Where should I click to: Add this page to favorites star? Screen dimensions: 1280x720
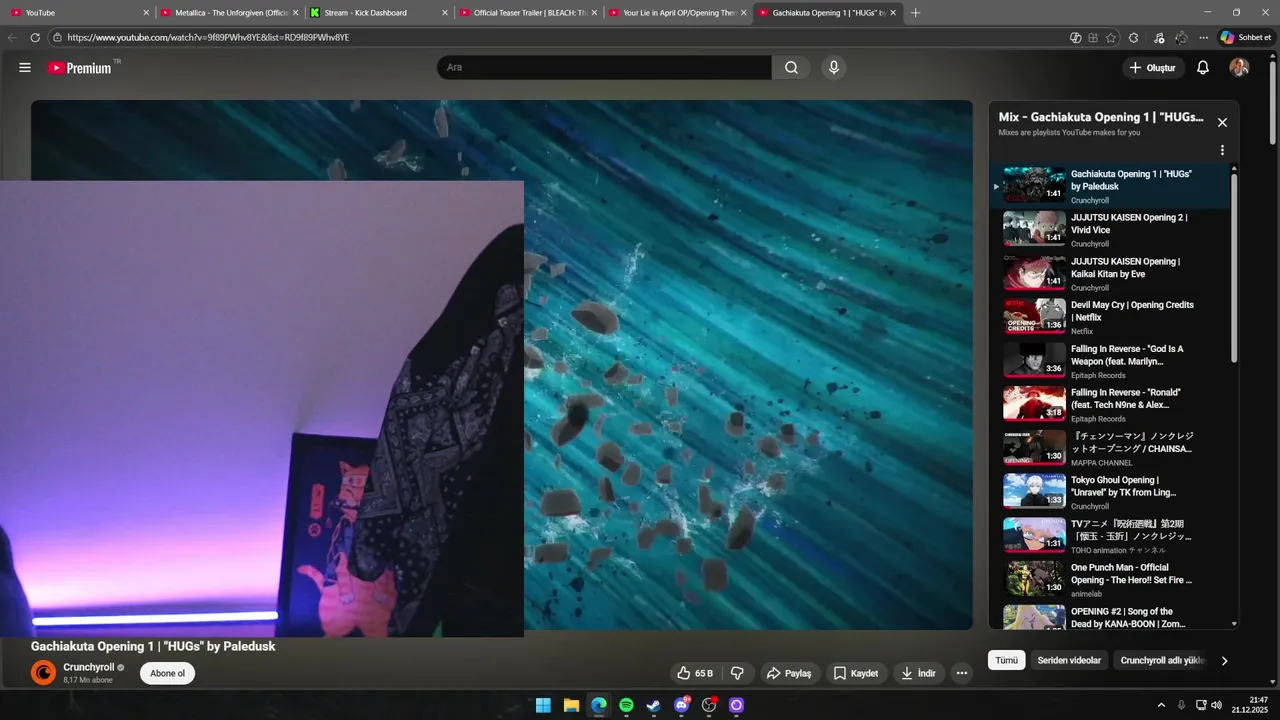(x=1111, y=38)
